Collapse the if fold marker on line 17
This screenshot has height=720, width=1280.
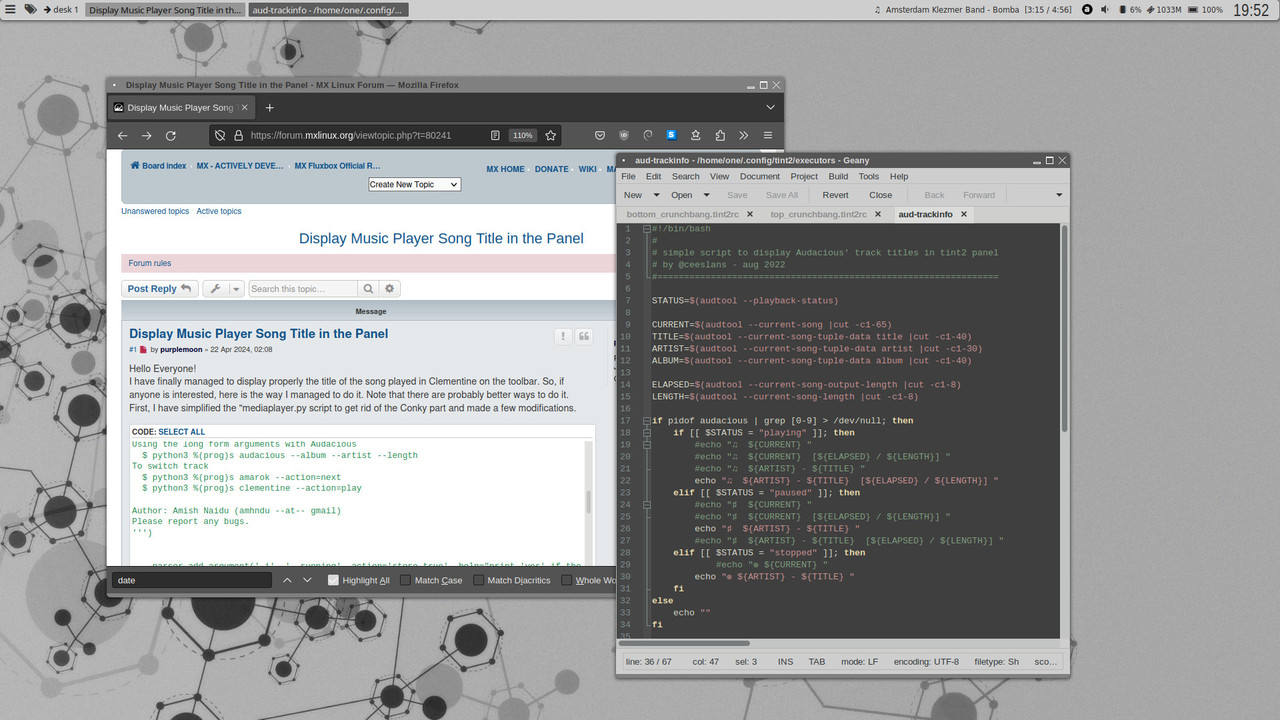click(647, 421)
